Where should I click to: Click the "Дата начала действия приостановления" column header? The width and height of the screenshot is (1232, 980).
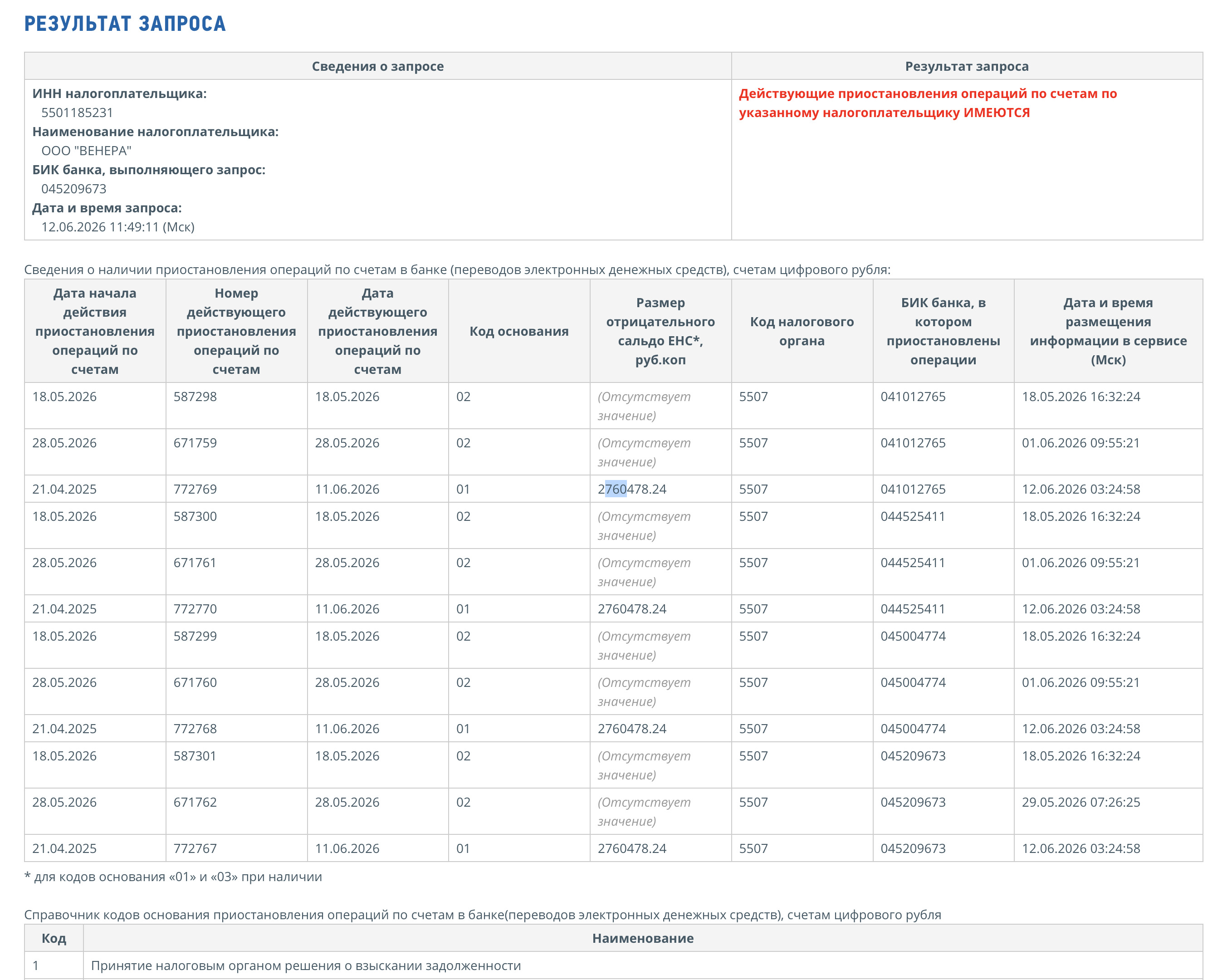tap(95, 331)
